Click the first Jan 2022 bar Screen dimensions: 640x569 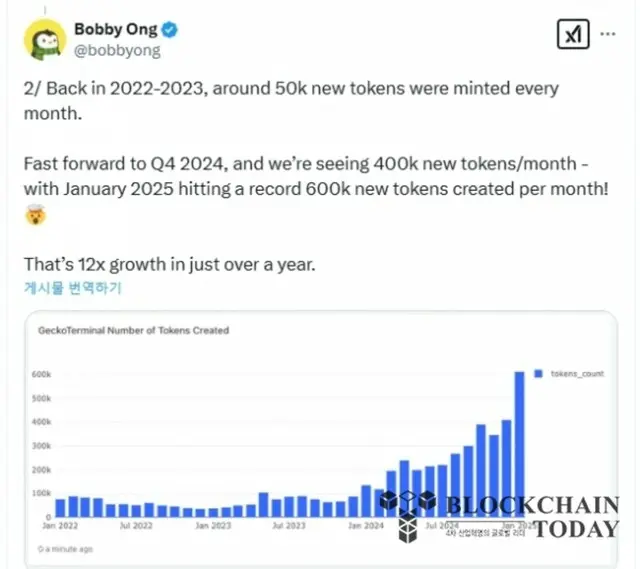[60, 508]
